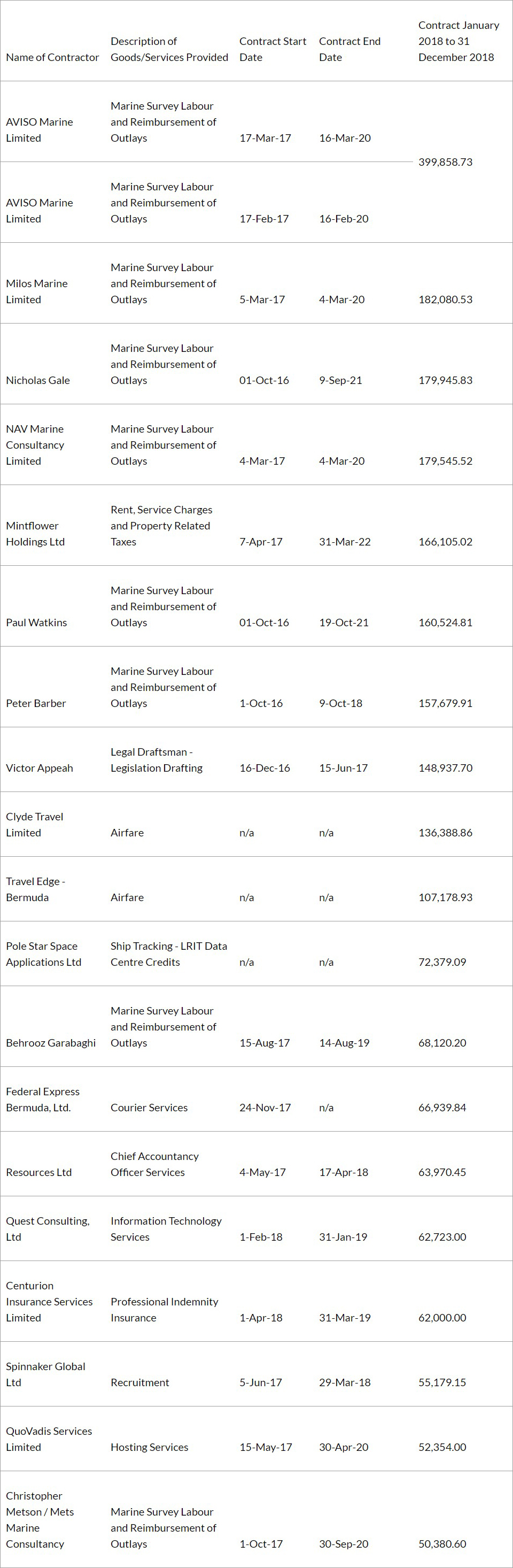Image resolution: width=513 pixels, height=1568 pixels.
Task: Click the Peter Barber amount 157,679.91
Action: 445,703
